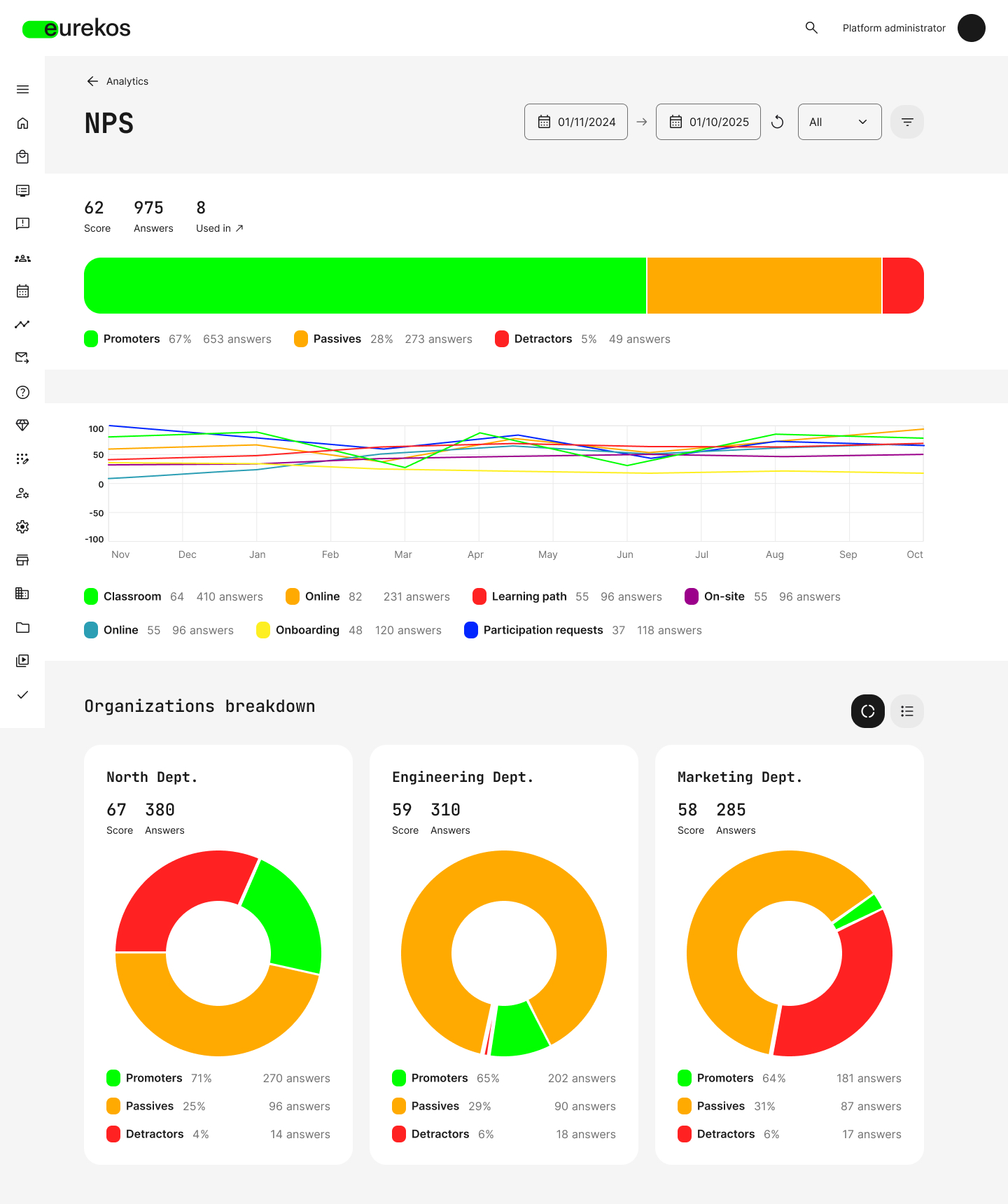Open the hamburger menu in the sidebar

(22, 90)
